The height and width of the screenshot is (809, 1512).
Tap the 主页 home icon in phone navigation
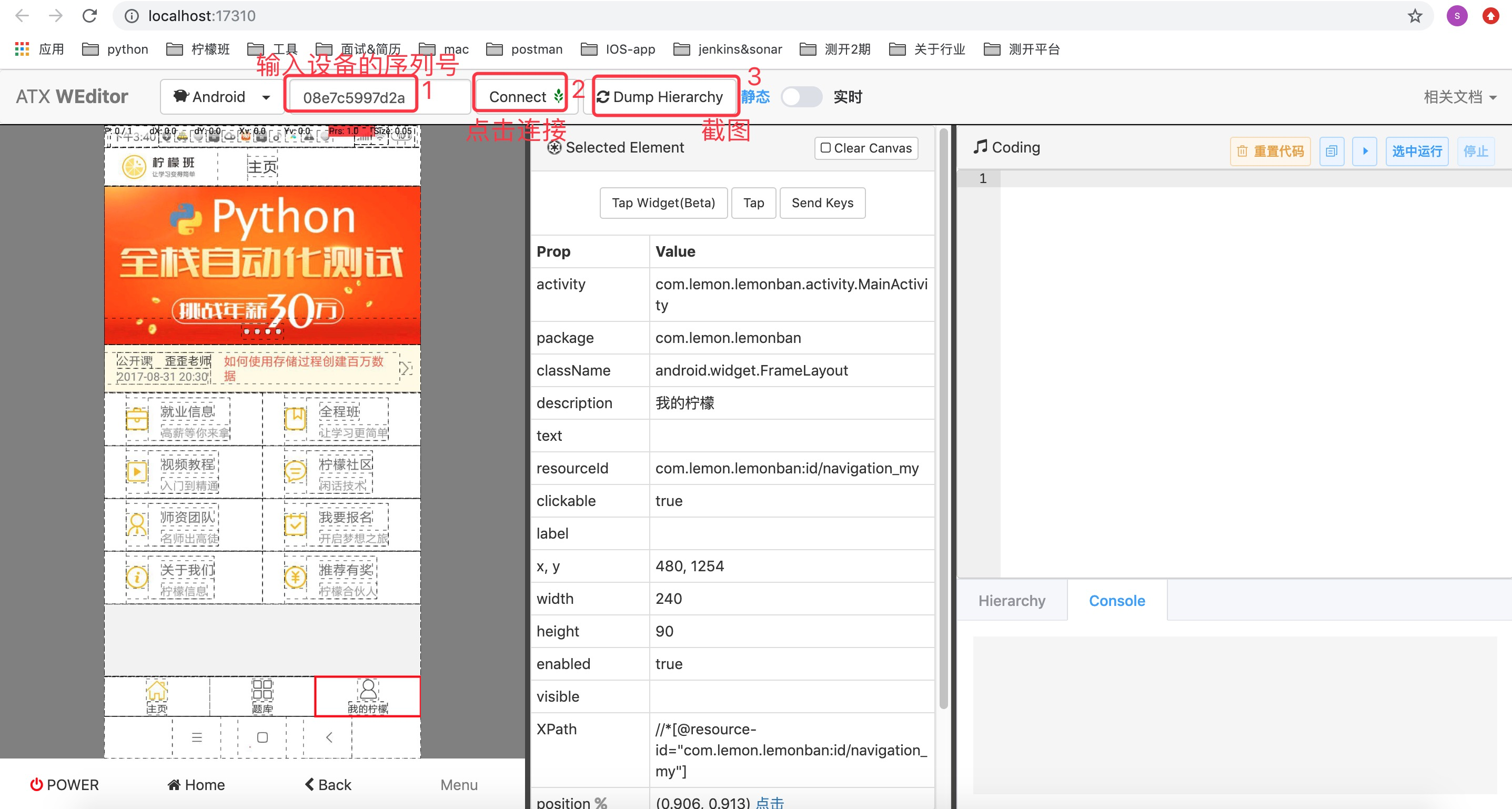pos(157,691)
